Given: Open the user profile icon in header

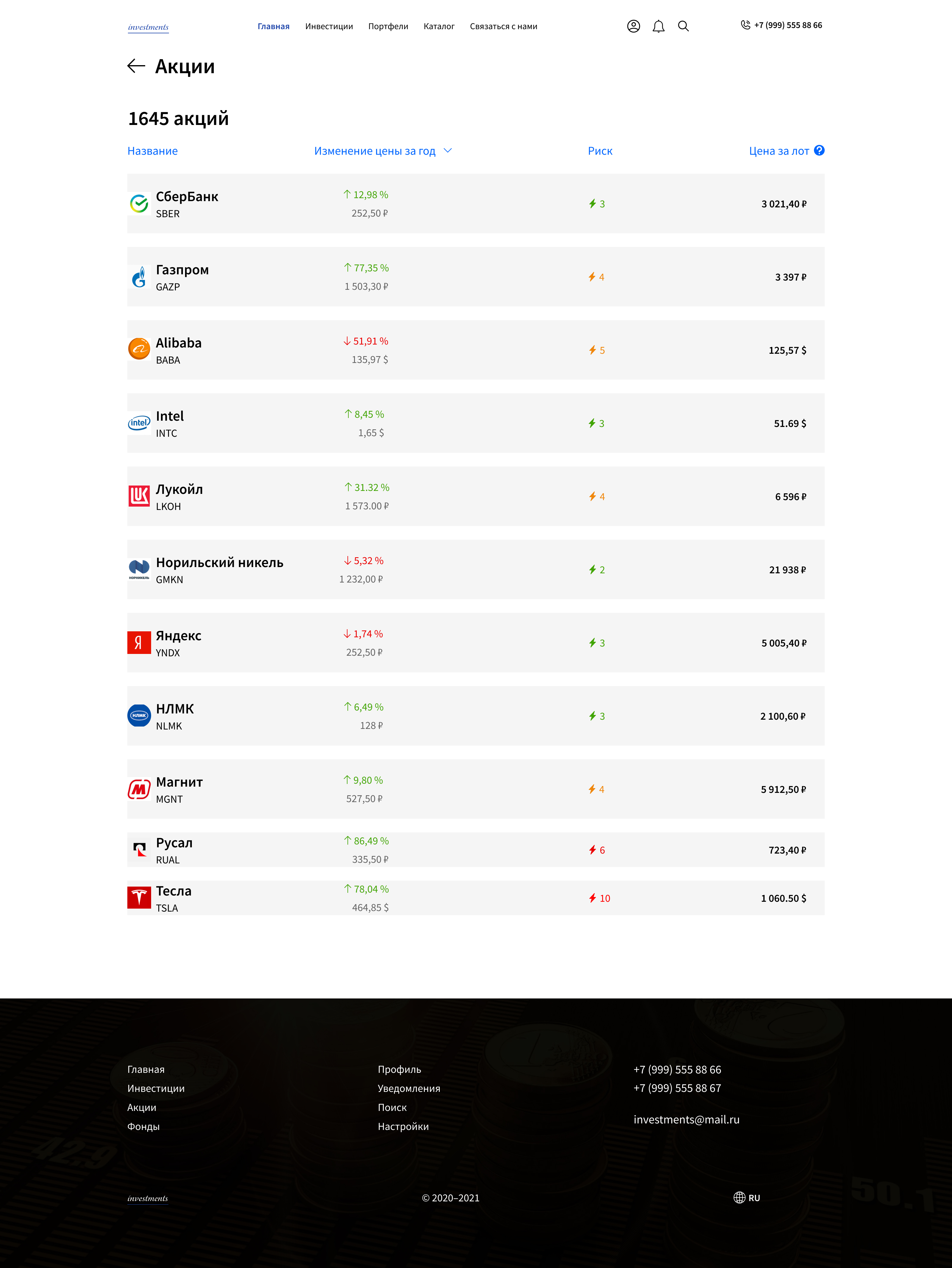Looking at the screenshot, I should pyautogui.click(x=633, y=26).
